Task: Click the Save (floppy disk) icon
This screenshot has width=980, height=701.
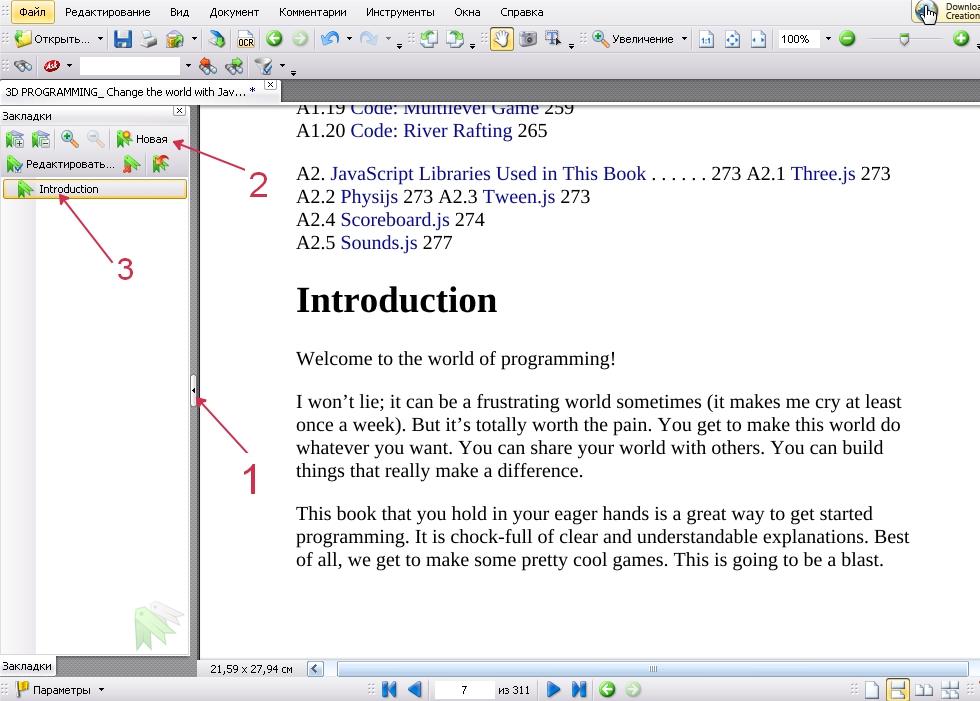Action: [123, 39]
